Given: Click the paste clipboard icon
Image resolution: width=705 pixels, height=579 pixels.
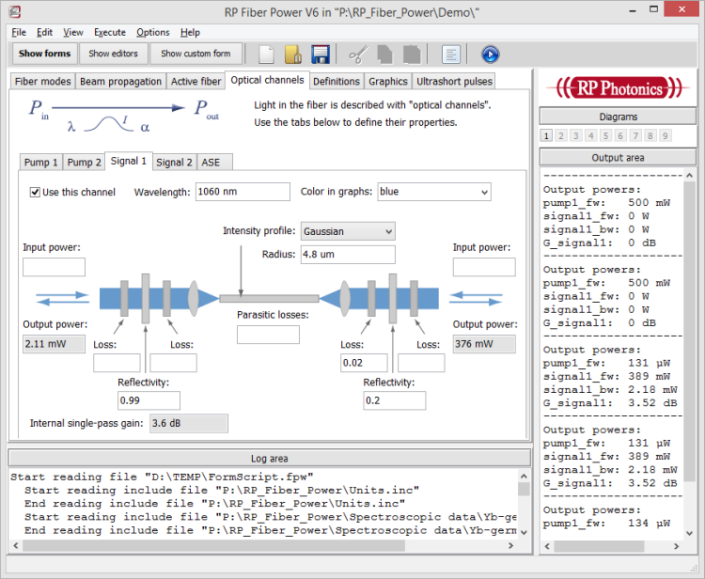Looking at the screenshot, I should [x=411, y=54].
